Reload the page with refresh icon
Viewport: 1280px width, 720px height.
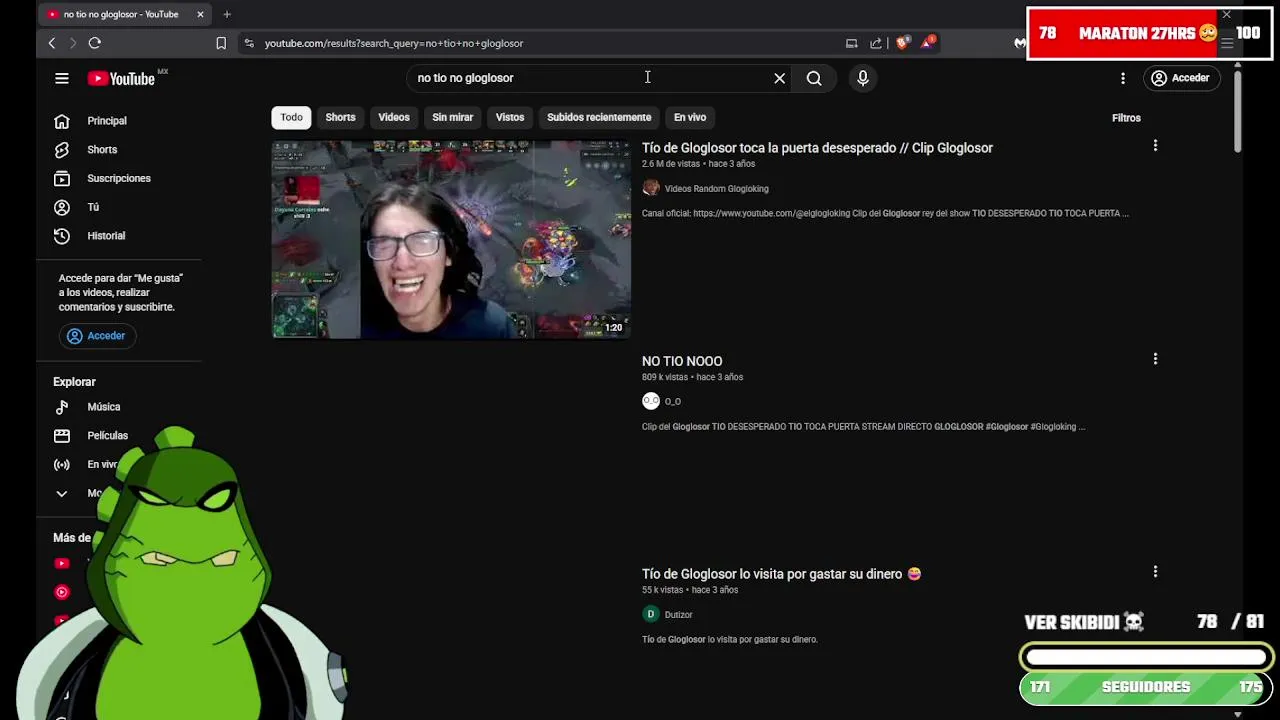95,43
